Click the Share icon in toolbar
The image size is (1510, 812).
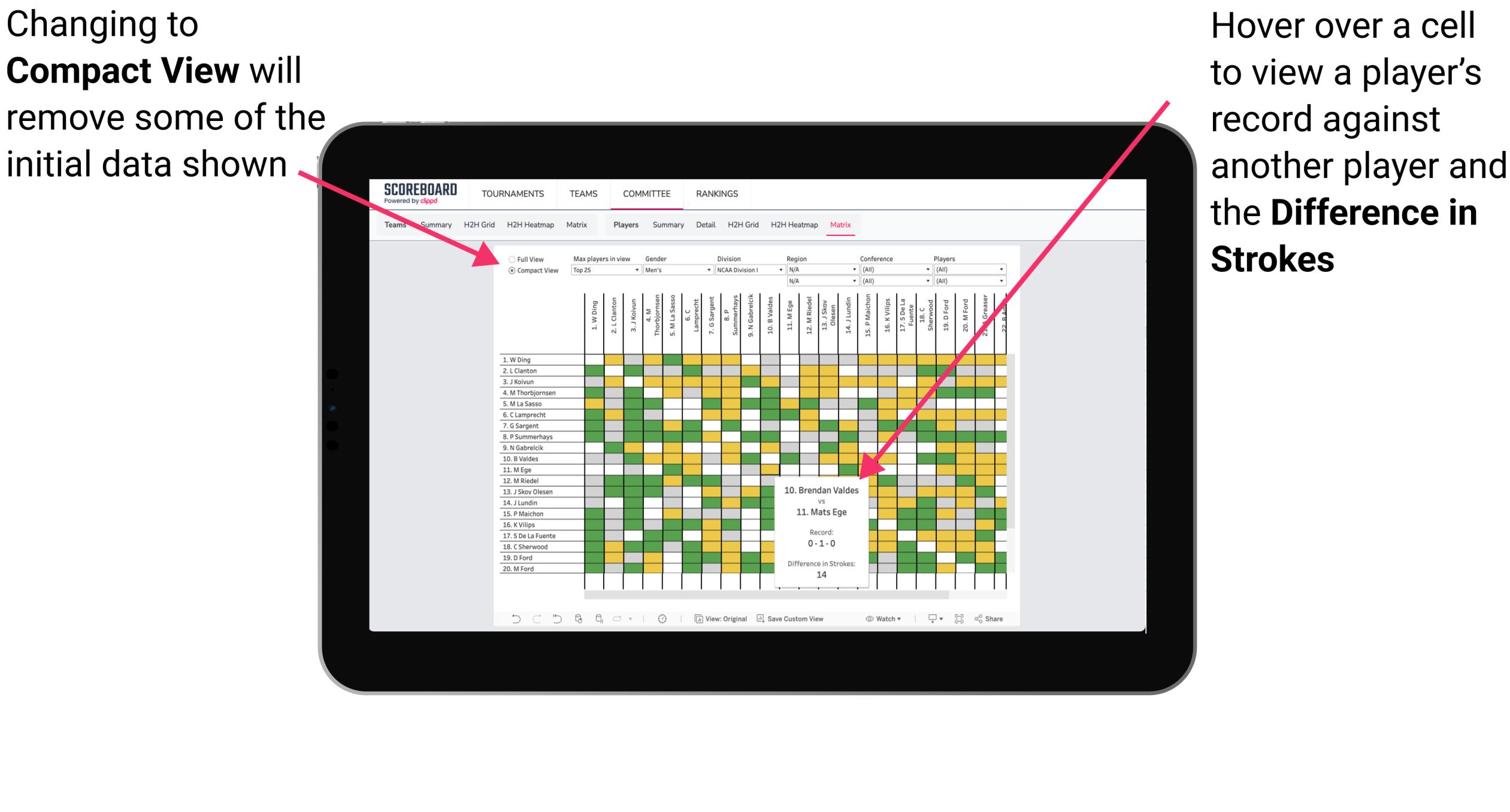point(1003,618)
